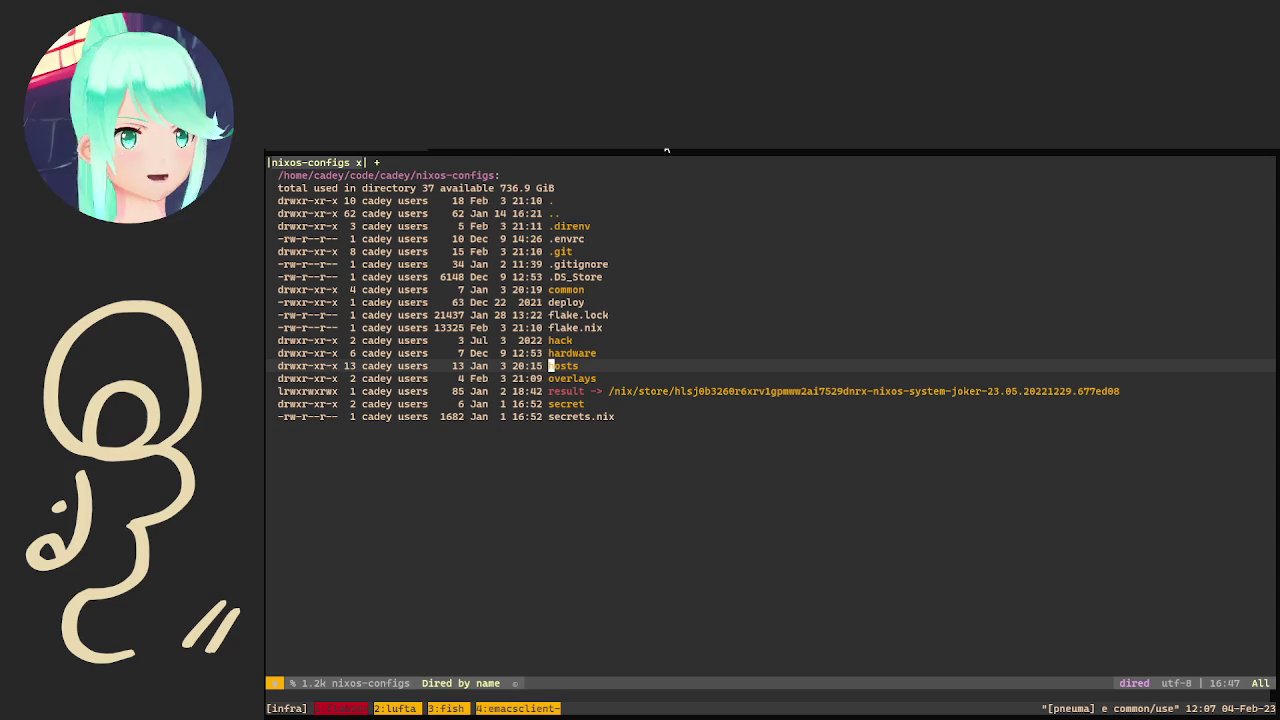Click the utf-8 encoding indicator
The image size is (1280, 720).
[x=1176, y=683]
